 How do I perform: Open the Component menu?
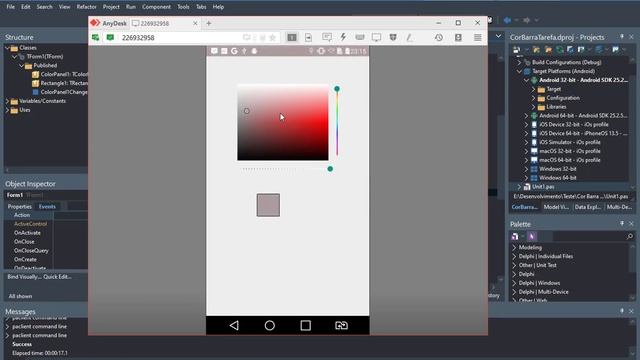[156, 7]
